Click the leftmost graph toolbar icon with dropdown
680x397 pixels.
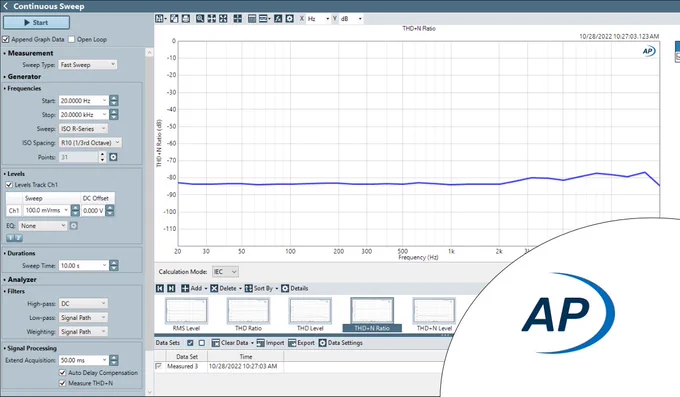[x=161, y=19]
